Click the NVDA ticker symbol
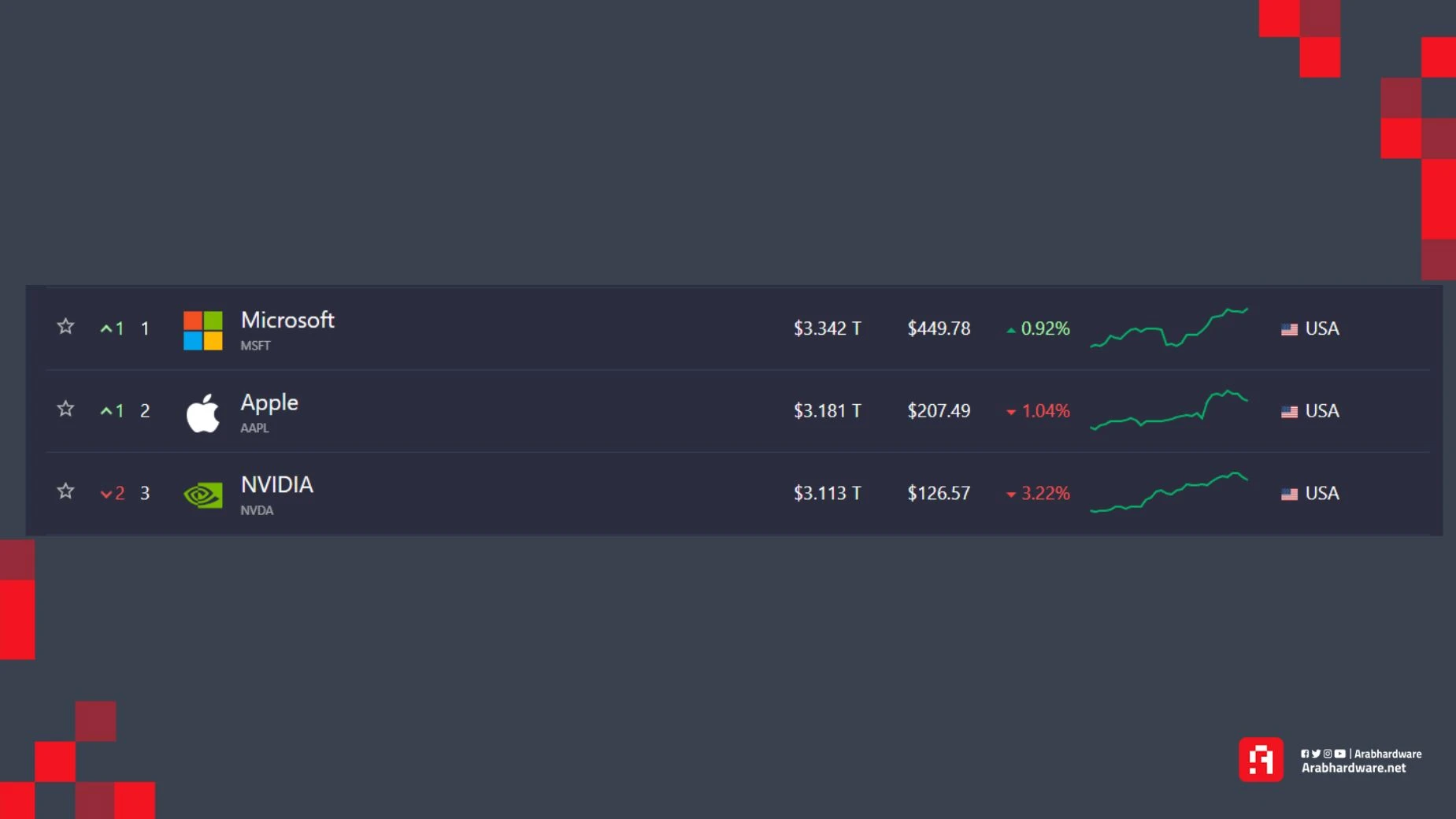This screenshot has width=1456, height=819. 257,510
